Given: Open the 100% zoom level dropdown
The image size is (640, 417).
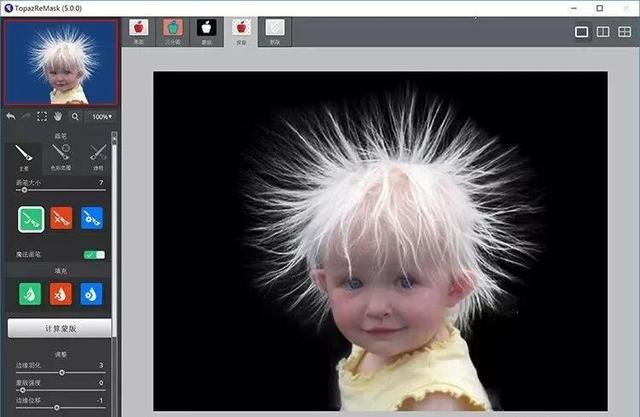Looking at the screenshot, I should (101, 117).
